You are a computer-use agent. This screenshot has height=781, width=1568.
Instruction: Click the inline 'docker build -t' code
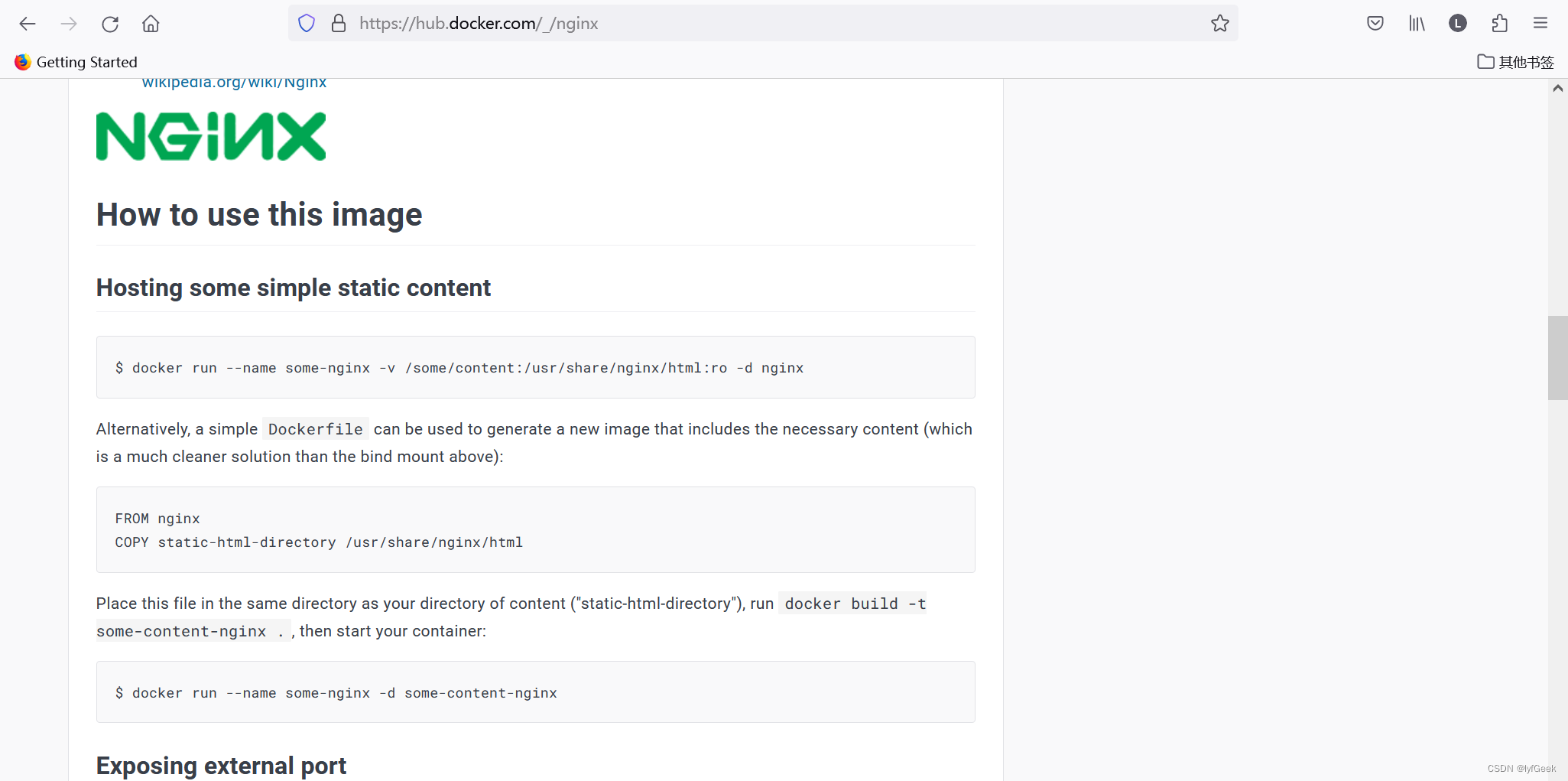click(853, 604)
